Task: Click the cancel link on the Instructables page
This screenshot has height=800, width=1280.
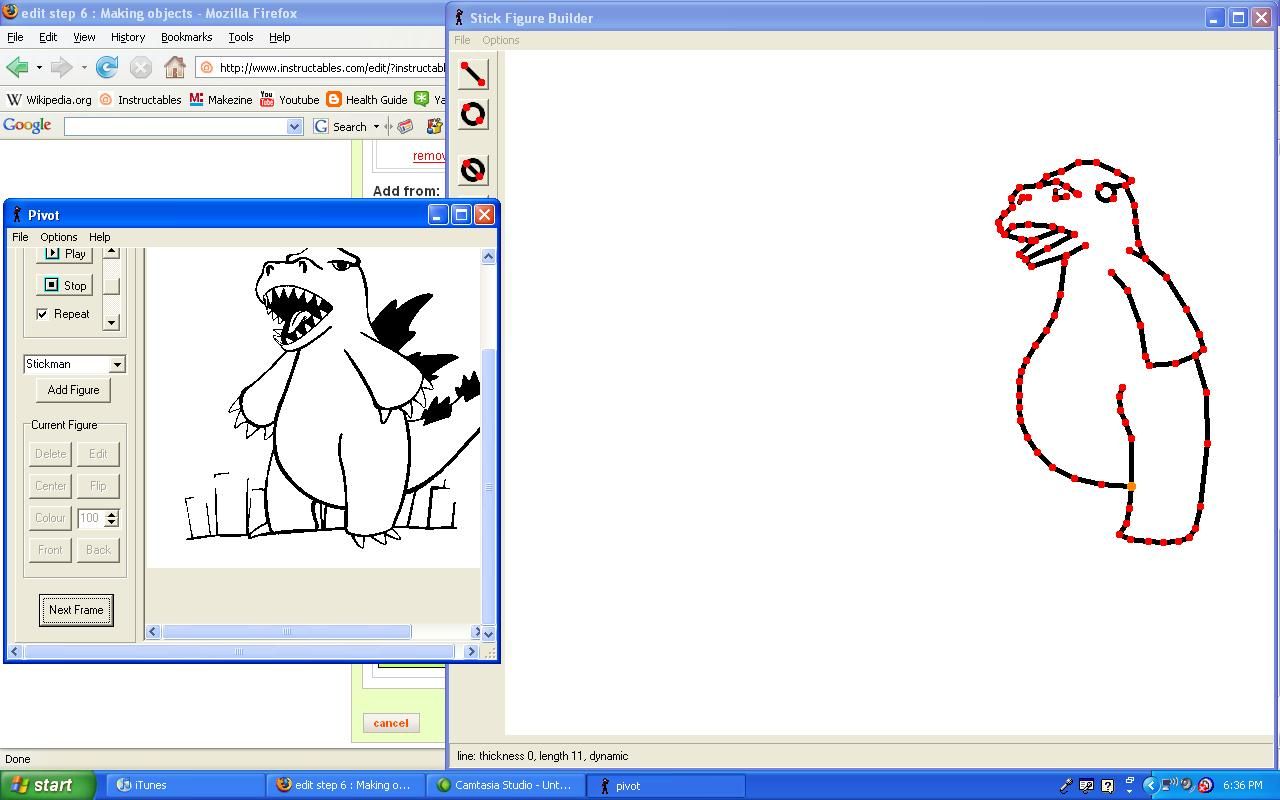Action: [390, 722]
